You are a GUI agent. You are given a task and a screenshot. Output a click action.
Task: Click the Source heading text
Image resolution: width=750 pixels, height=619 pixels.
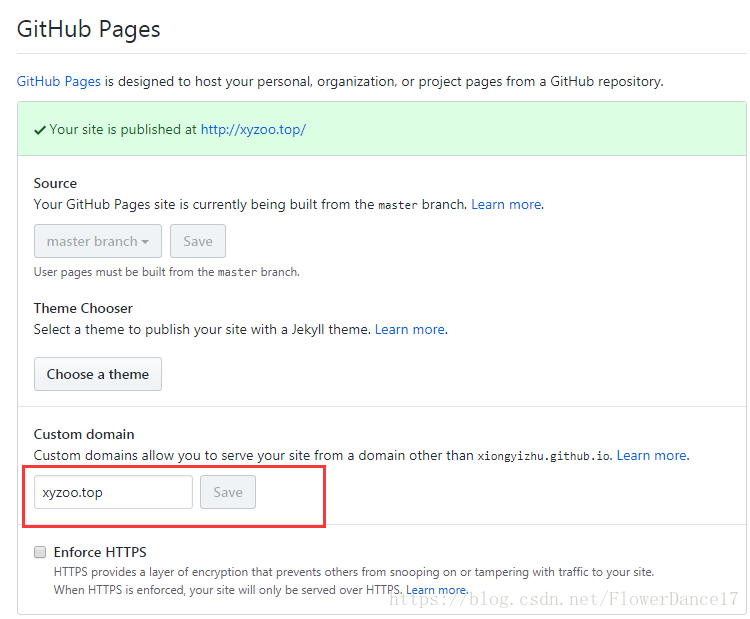(55, 184)
